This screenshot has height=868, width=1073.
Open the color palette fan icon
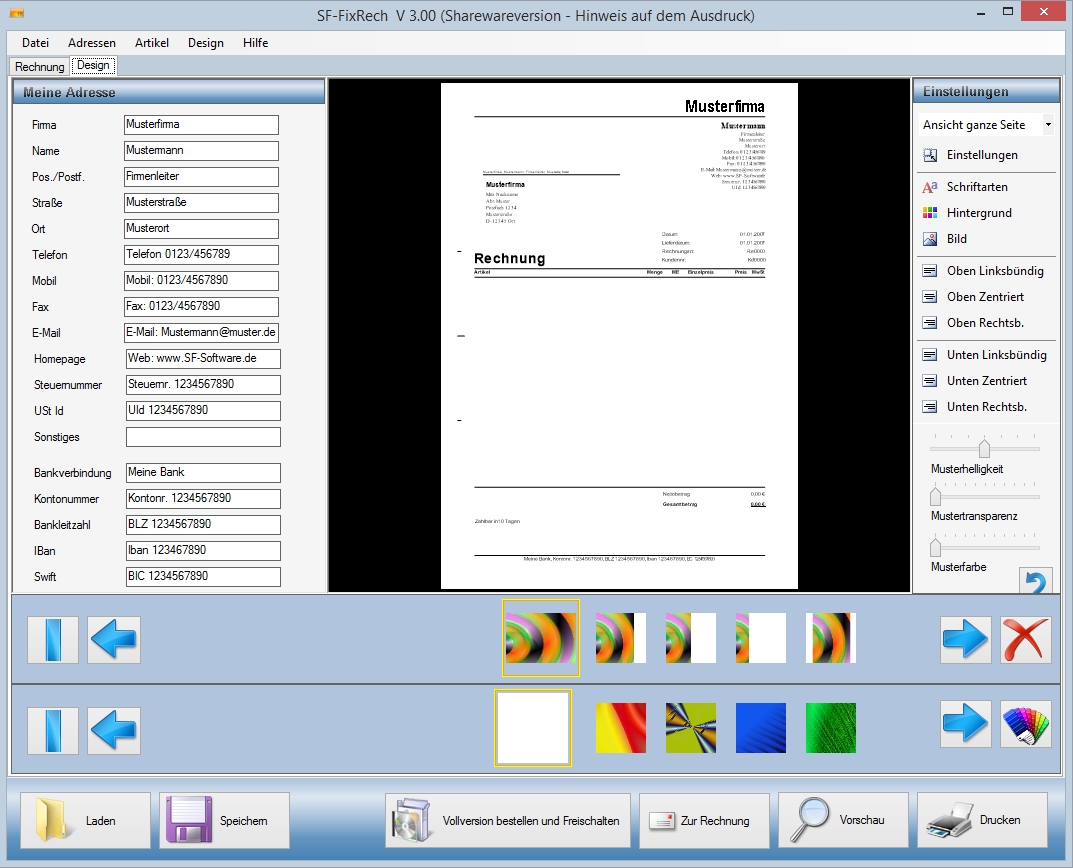click(1025, 724)
